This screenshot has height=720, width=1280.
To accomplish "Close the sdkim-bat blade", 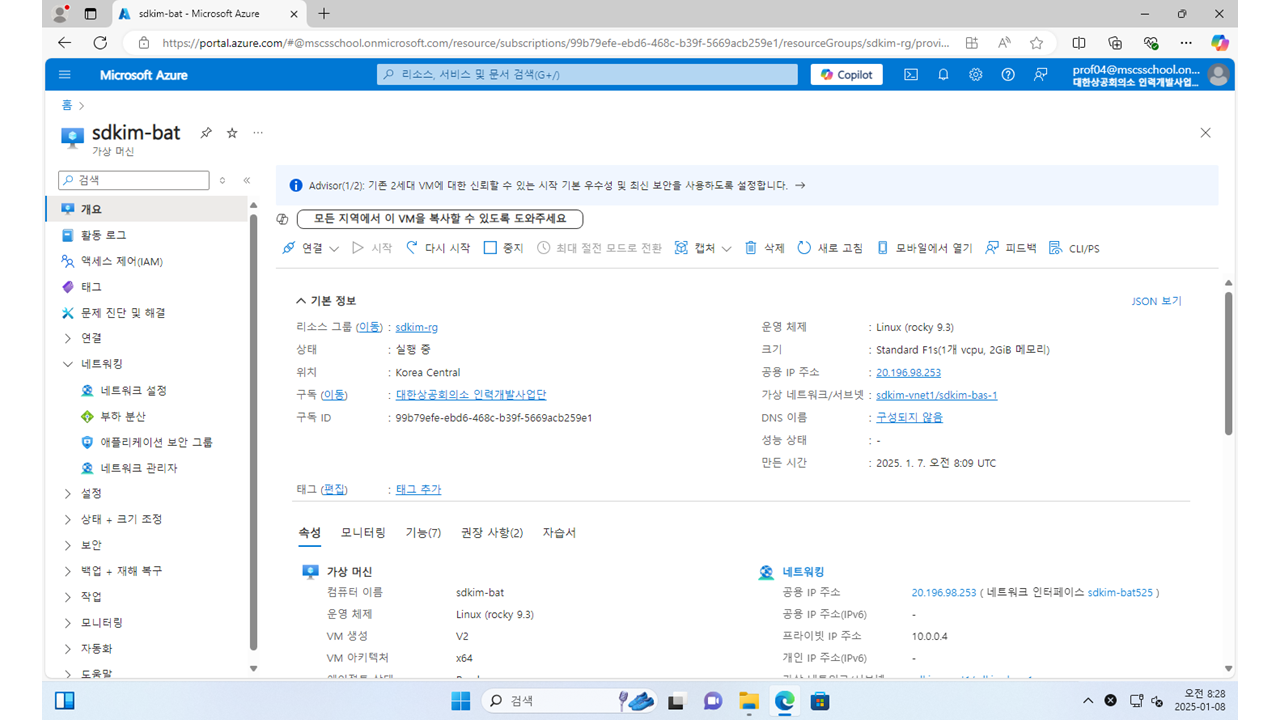I will [1205, 133].
